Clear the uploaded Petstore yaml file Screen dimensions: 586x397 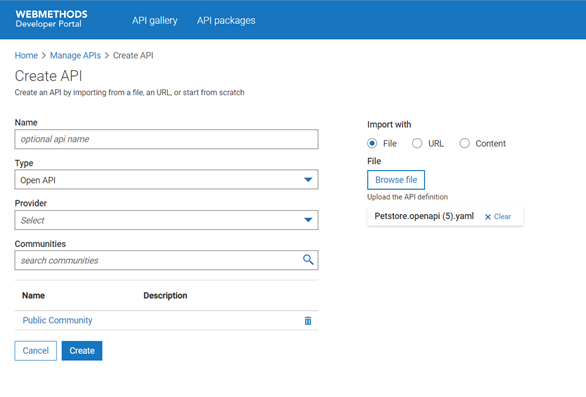coord(498,216)
